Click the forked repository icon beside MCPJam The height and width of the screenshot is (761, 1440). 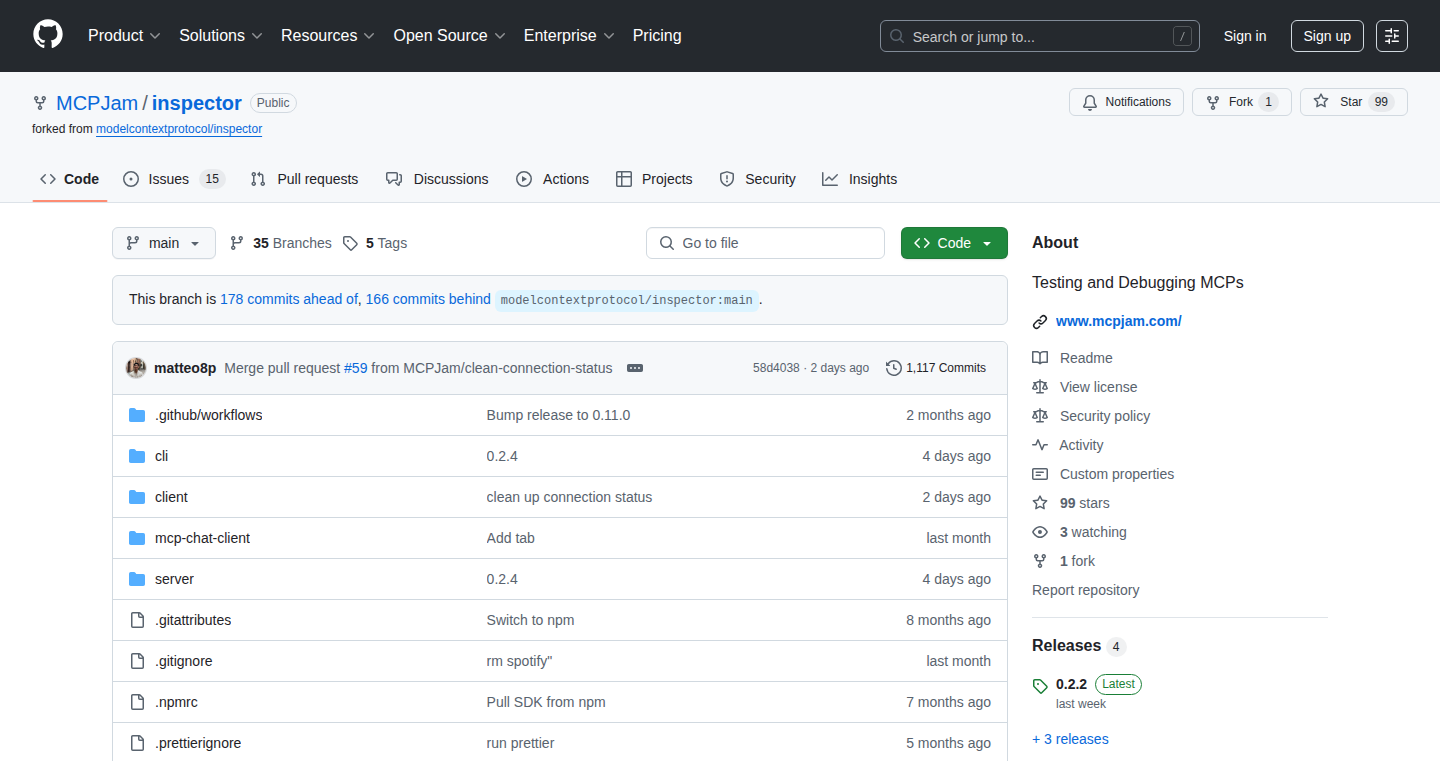40,103
